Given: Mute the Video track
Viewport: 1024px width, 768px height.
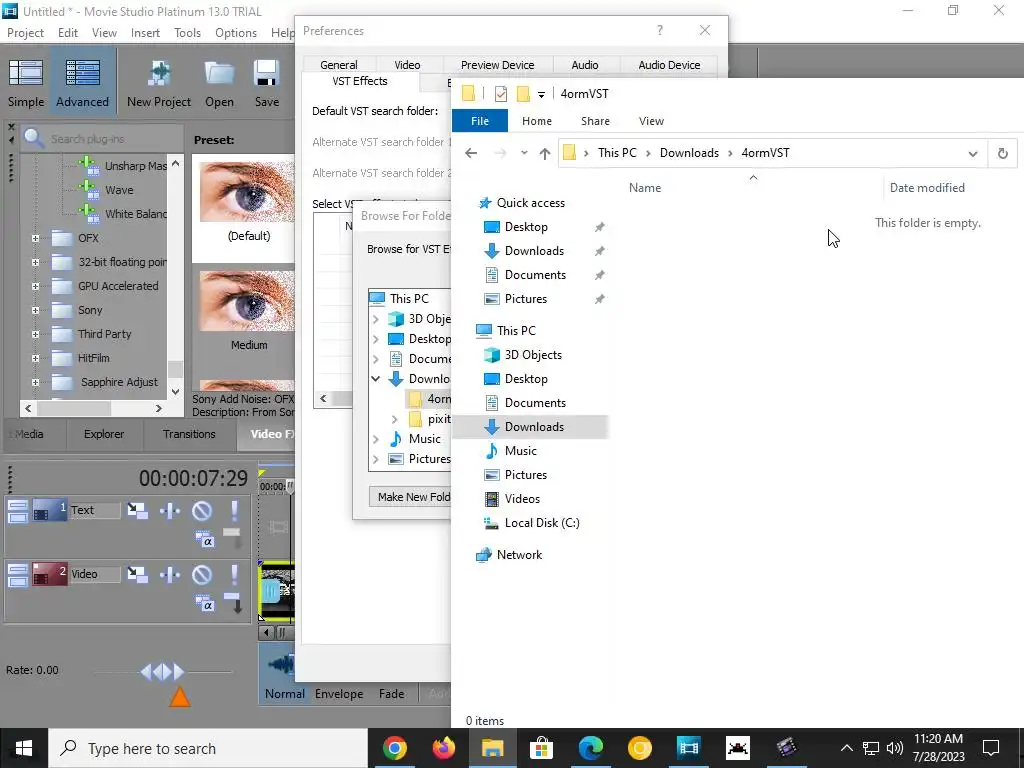Looking at the screenshot, I should (x=202, y=574).
